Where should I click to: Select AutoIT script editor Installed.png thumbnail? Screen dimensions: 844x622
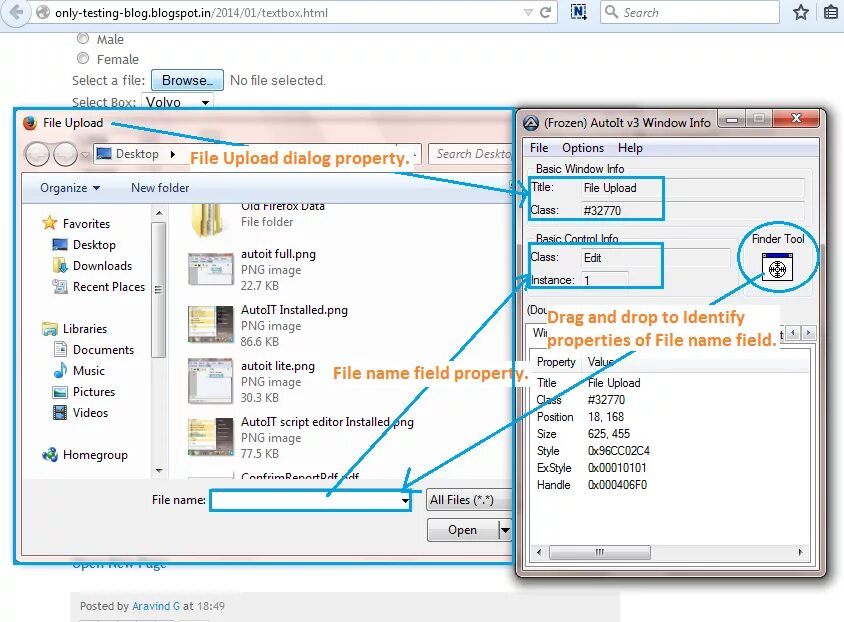click(x=210, y=437)
